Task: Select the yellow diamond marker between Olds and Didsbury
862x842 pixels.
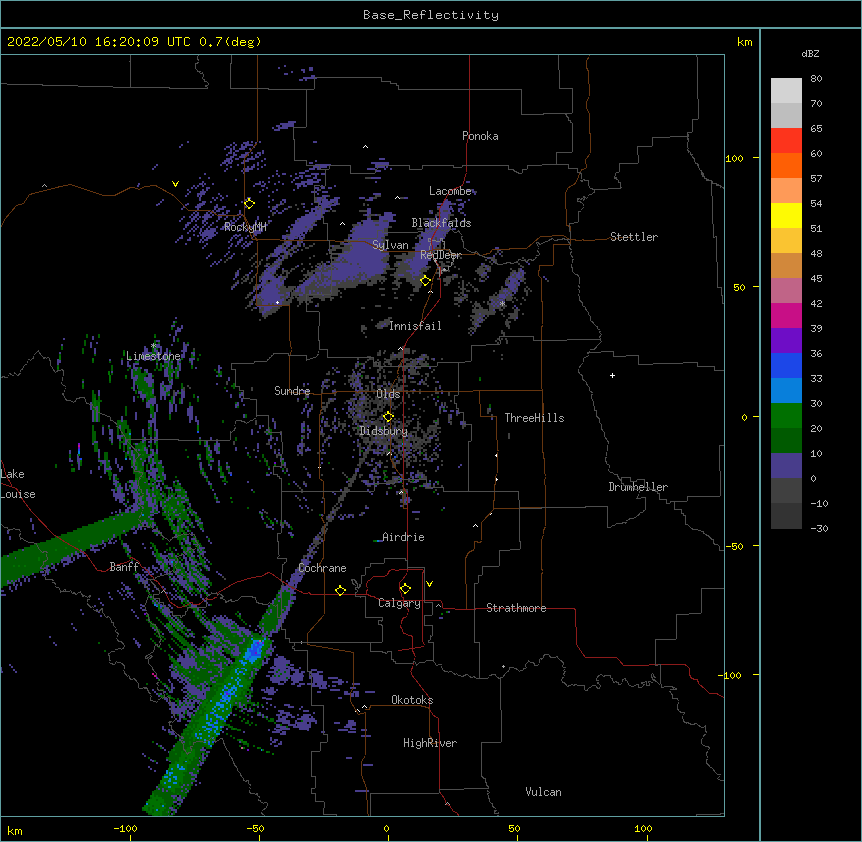Action: (x=388, y=417)
